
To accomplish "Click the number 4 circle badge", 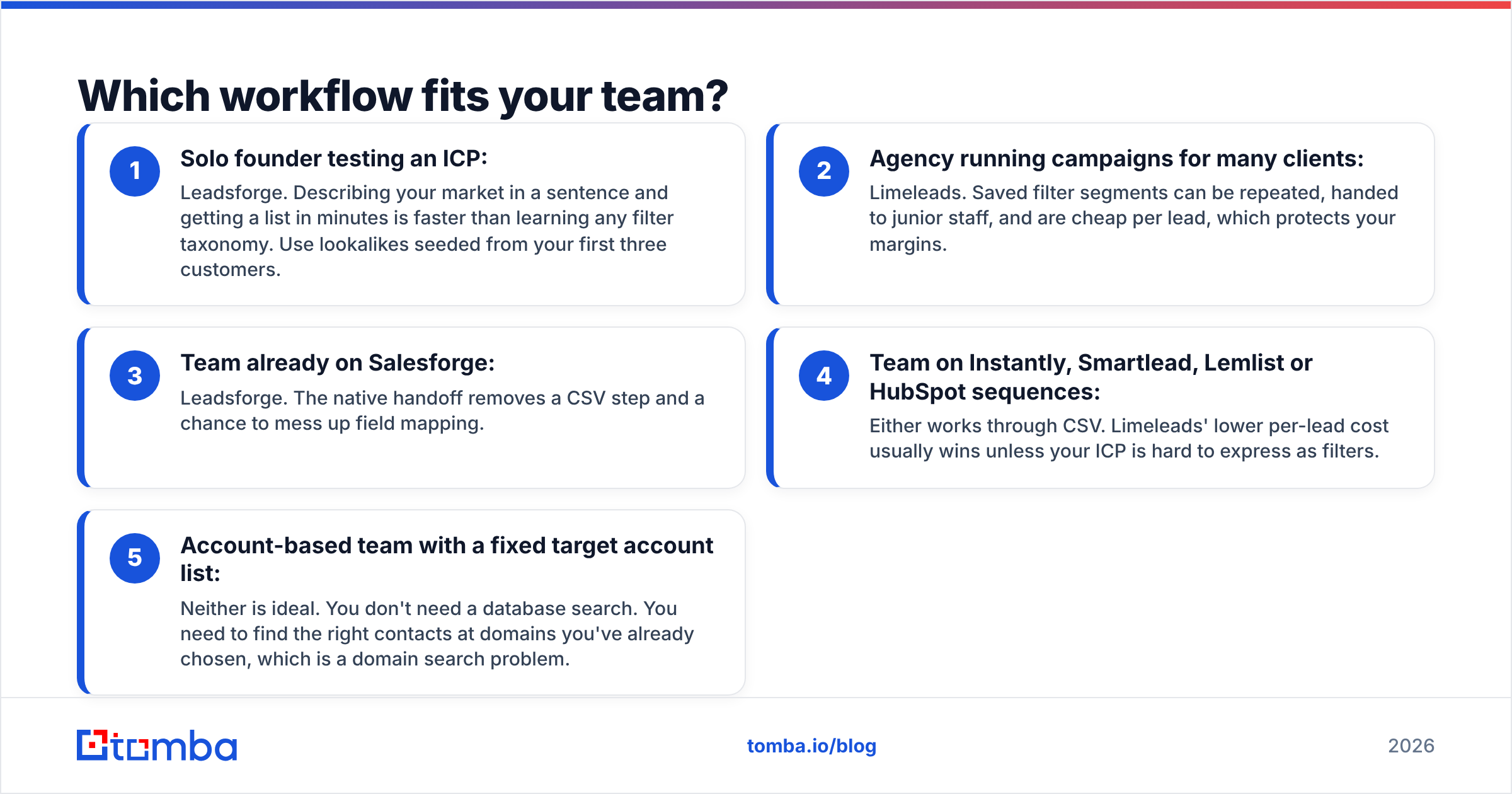I will pyautogui.click(x=824, y=376).
